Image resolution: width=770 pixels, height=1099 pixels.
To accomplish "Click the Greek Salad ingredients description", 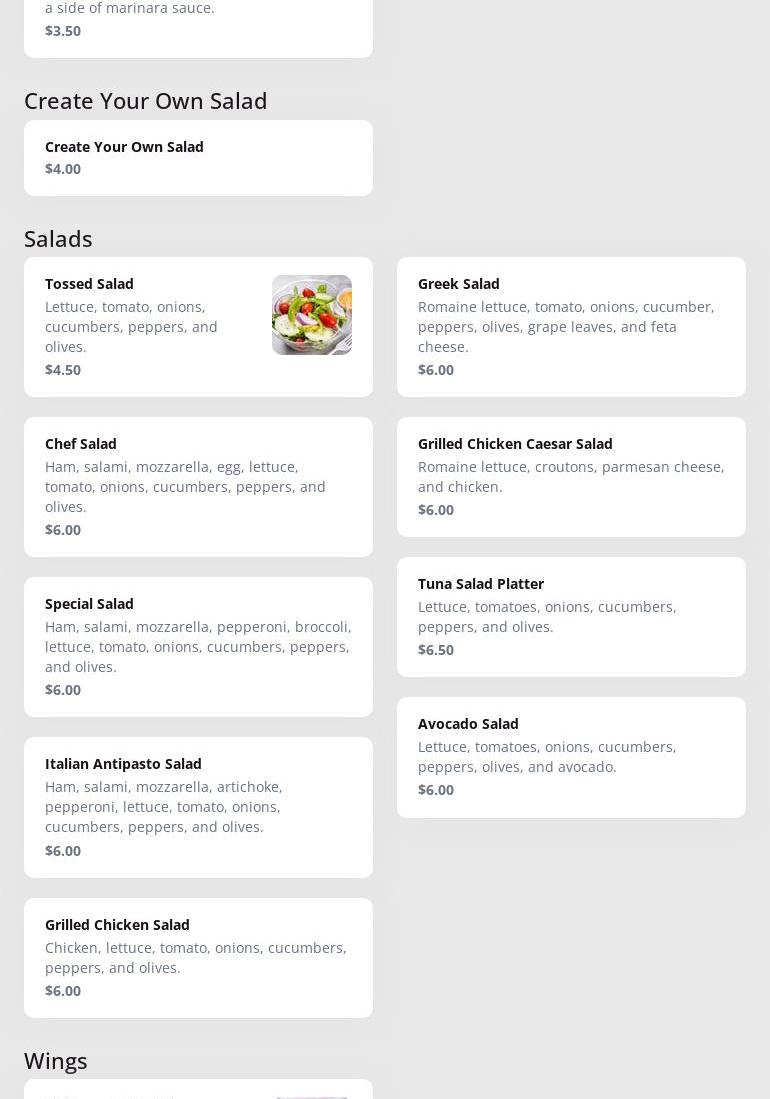I will click(566, 327).
